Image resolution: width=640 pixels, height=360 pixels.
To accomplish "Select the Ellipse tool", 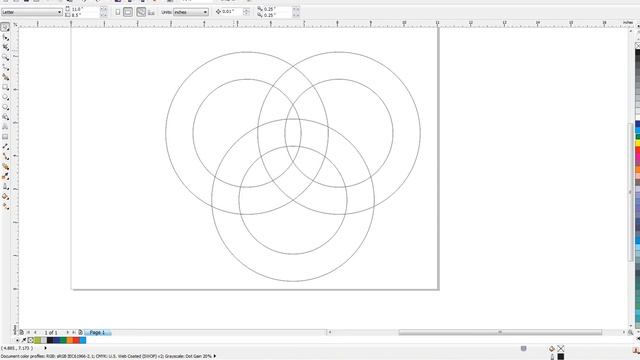I will (5, 97).
